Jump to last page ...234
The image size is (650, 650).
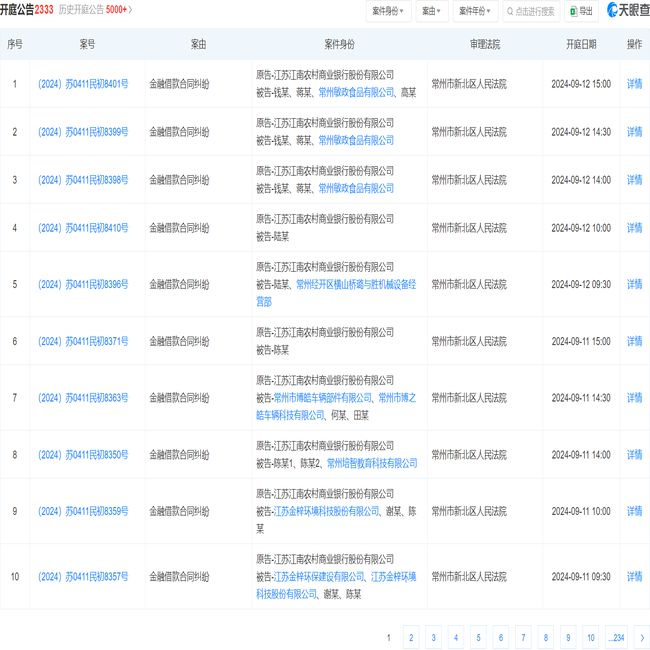pos(616,638)
